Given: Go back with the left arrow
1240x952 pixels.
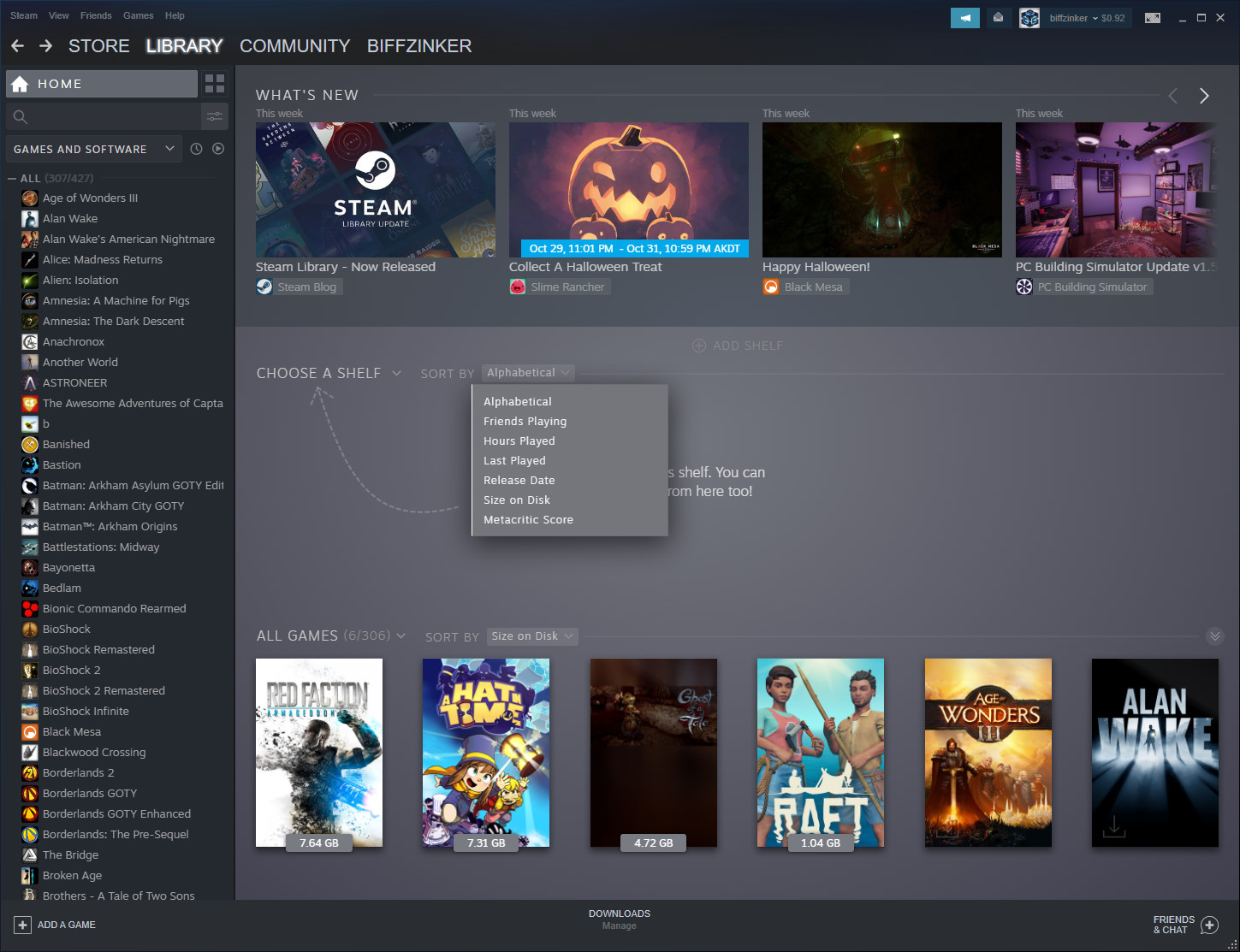Looking at the screenshot, I should click(x=17, y=46).
